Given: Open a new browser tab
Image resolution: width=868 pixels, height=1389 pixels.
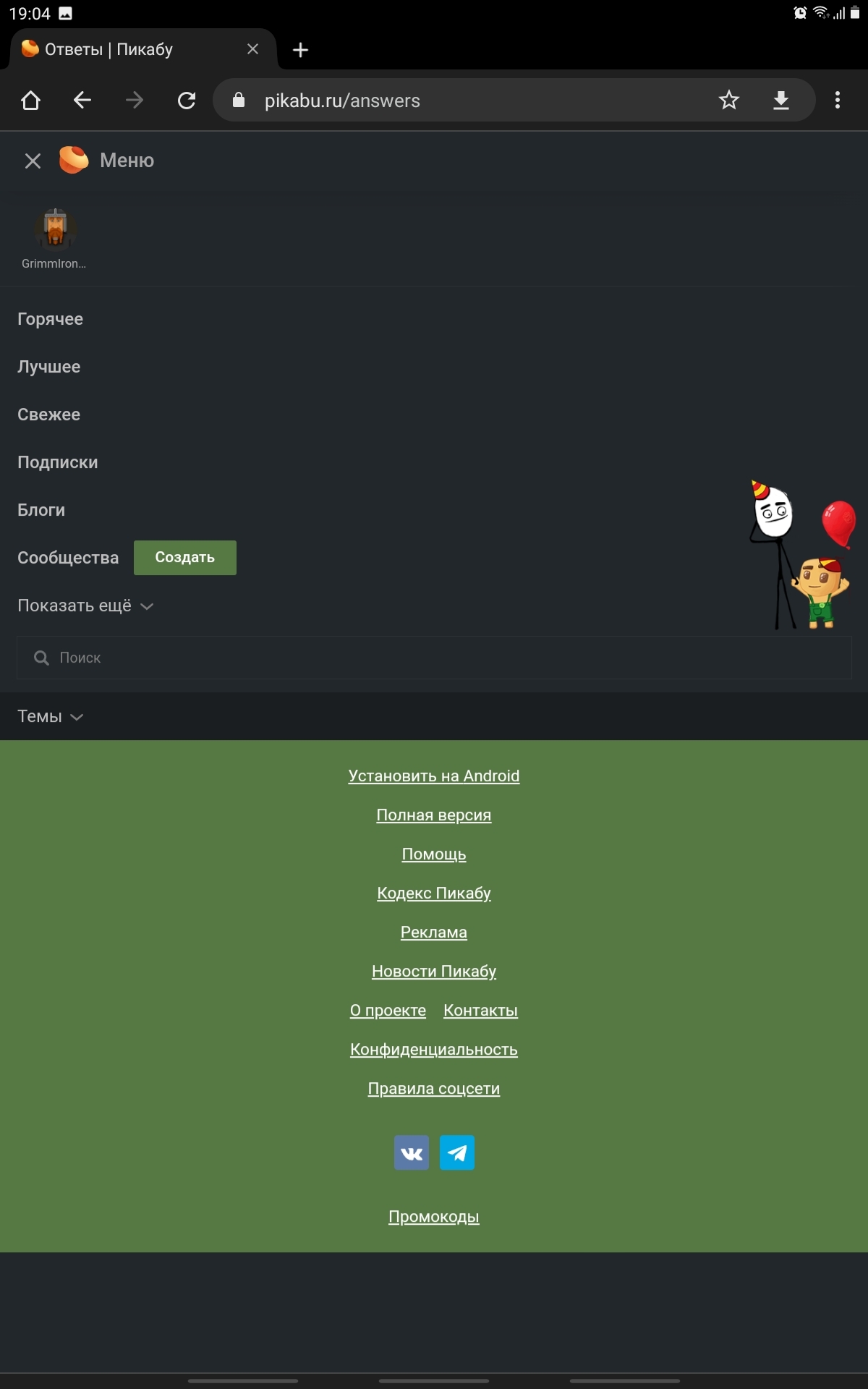Looking at the screenshot, I should pos(300,50).
